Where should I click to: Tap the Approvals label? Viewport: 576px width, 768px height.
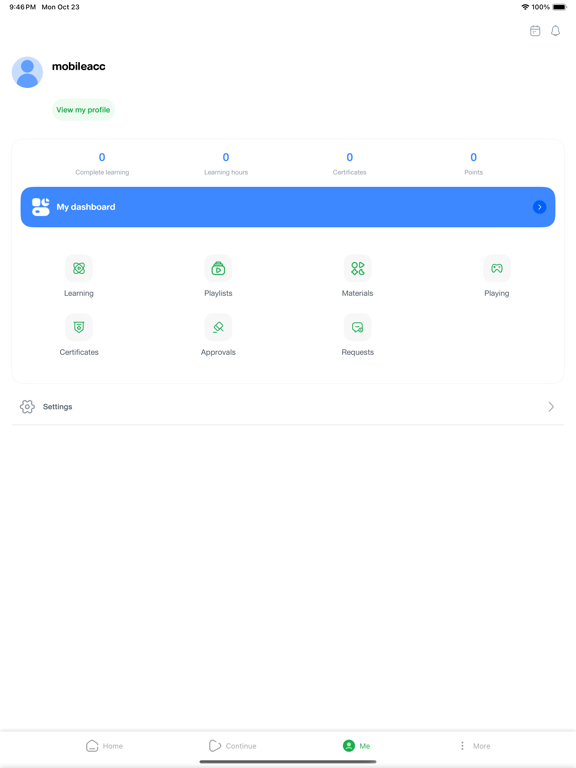point(218,352)
